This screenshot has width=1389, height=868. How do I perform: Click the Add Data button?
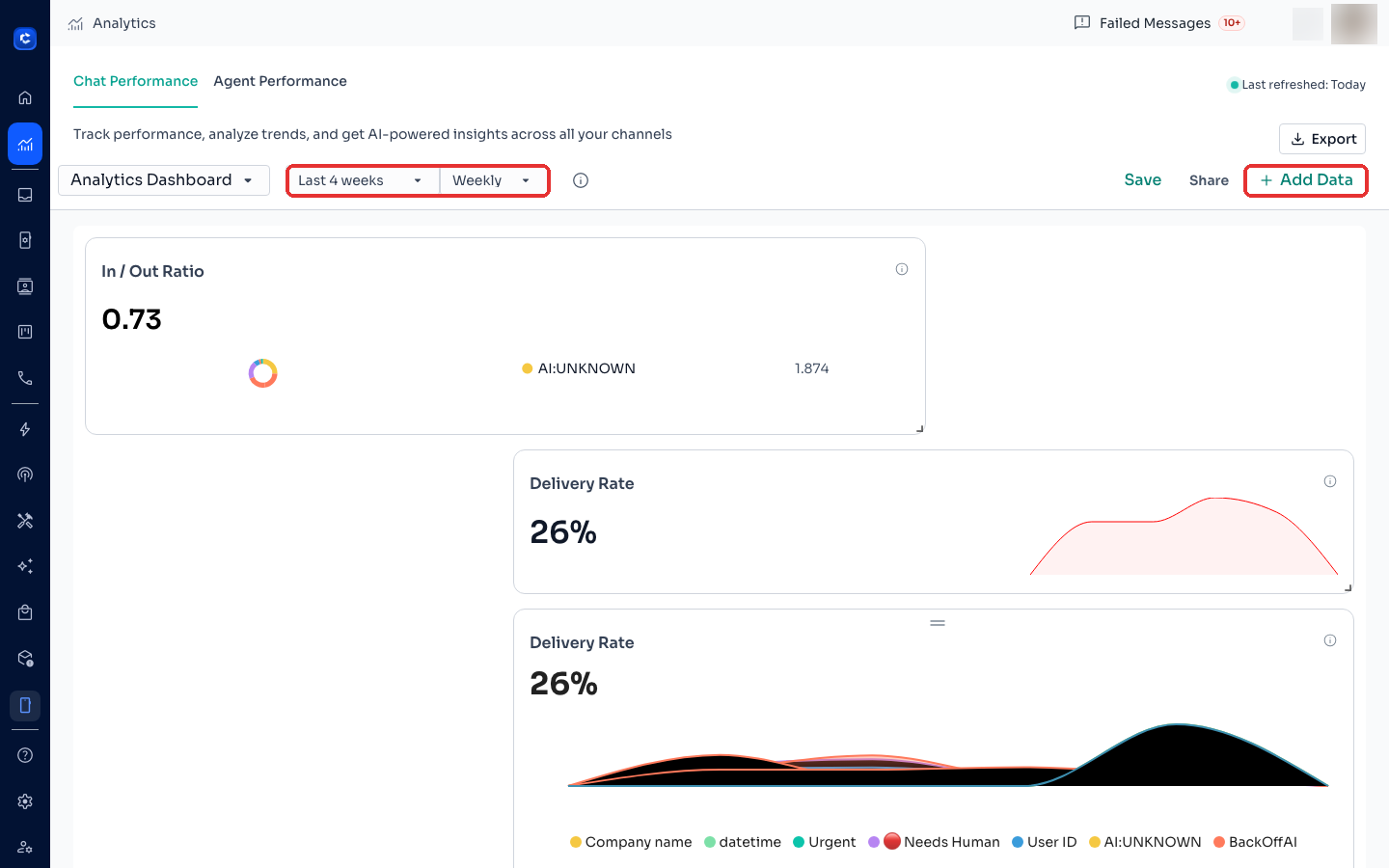(x=1306, y=180)
